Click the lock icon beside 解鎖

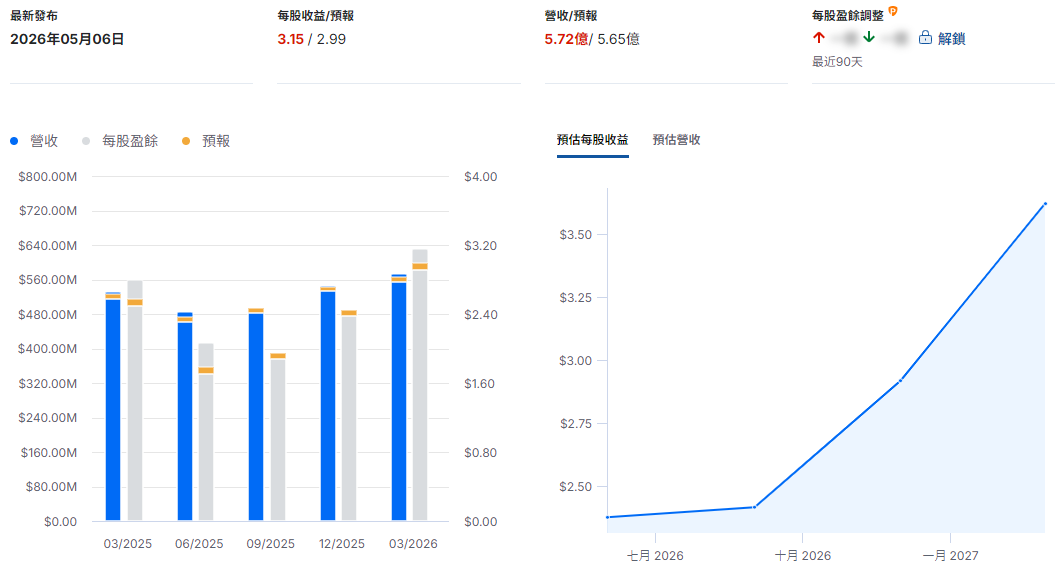click(925, 38)
